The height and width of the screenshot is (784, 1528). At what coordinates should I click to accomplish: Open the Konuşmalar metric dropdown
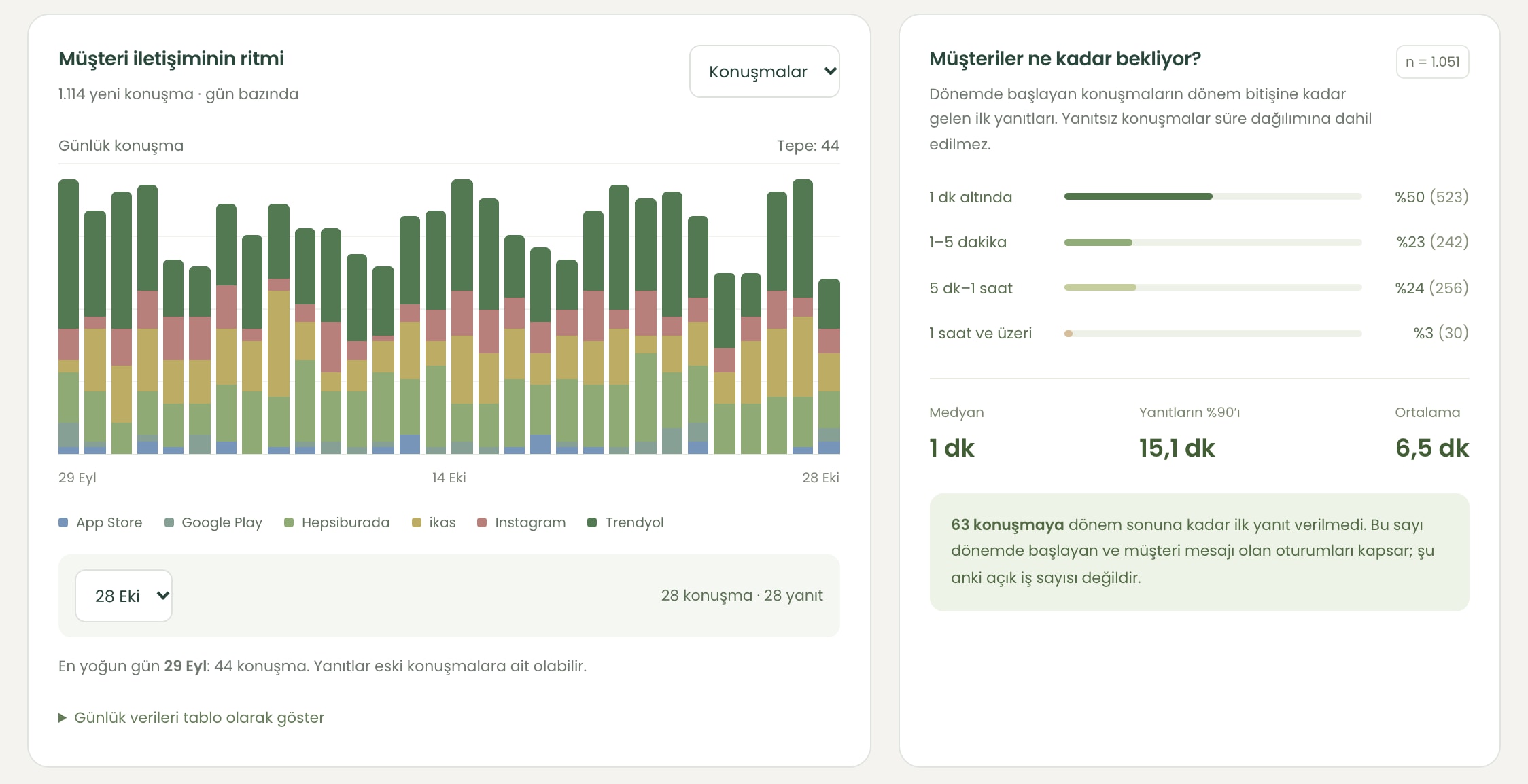[x=764, y=71]
